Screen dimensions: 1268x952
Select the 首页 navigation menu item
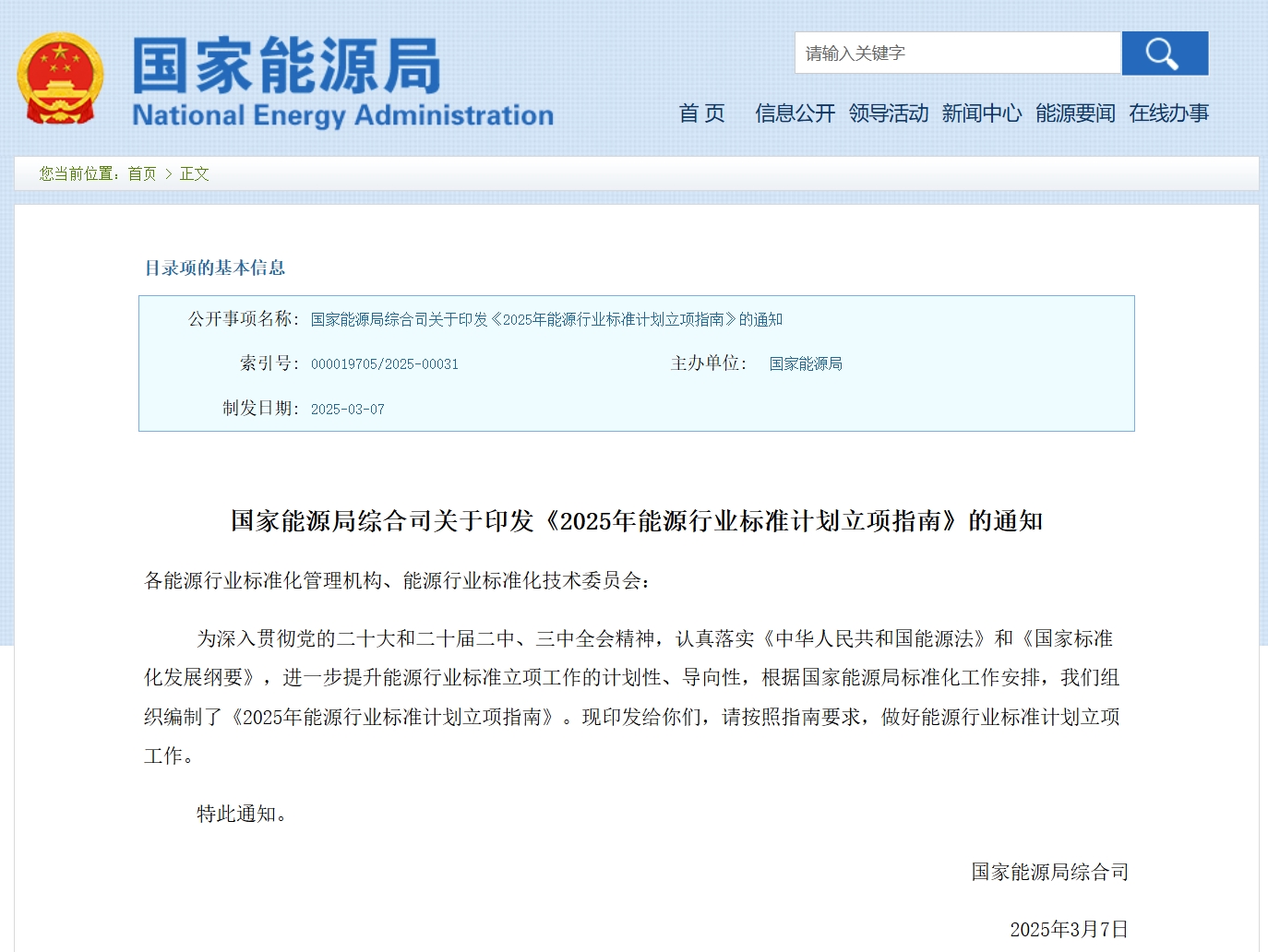[x=703, y=113]
